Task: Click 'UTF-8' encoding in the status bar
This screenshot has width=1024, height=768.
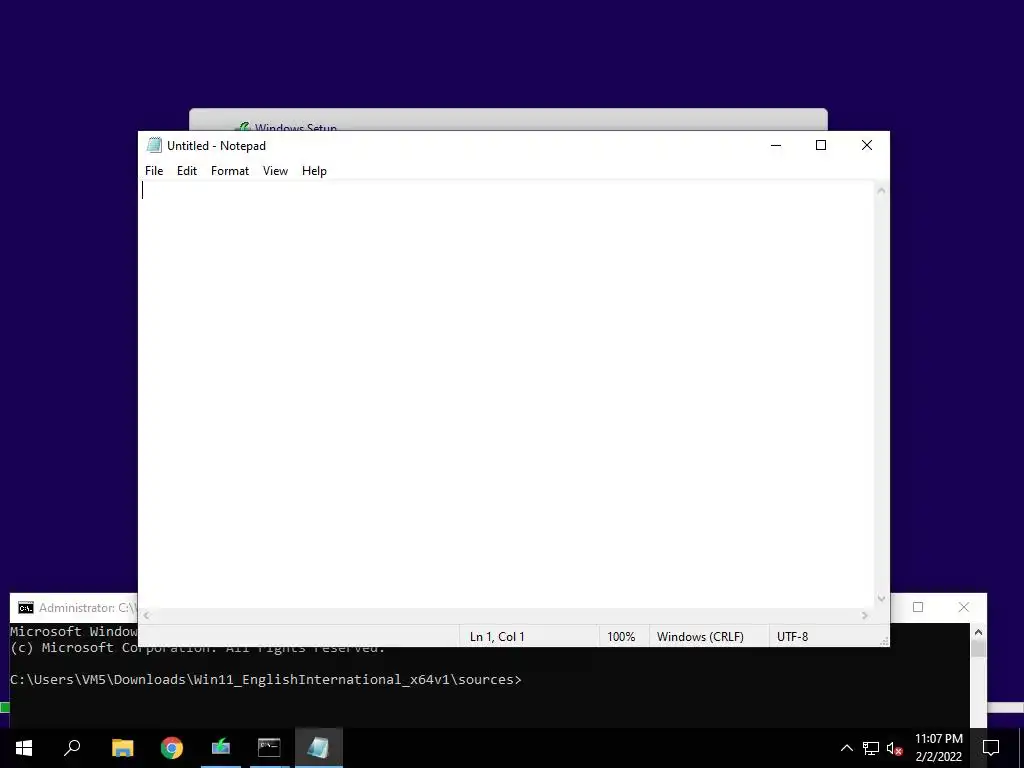Action: point(792,637)
